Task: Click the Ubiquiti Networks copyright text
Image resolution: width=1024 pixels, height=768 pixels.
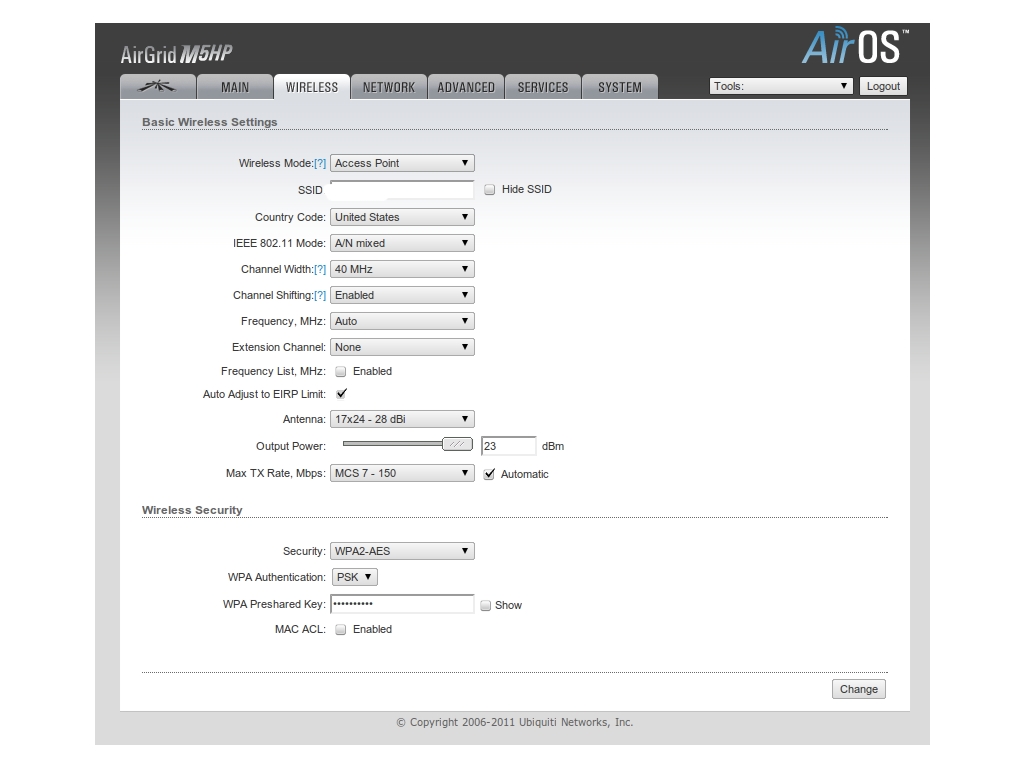Action: pyautogui.click(x=515, y=722)
